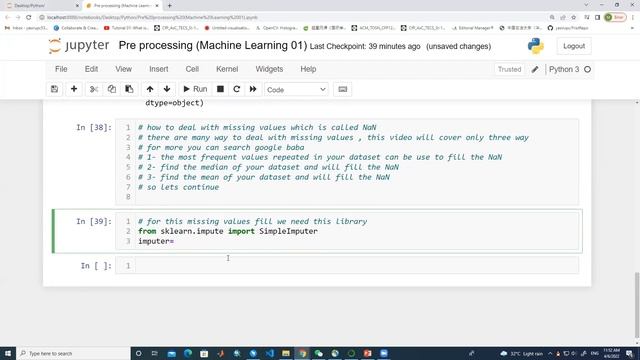Open the Edit menu
This screenshot has width=640, height=360.
point(91,69)
